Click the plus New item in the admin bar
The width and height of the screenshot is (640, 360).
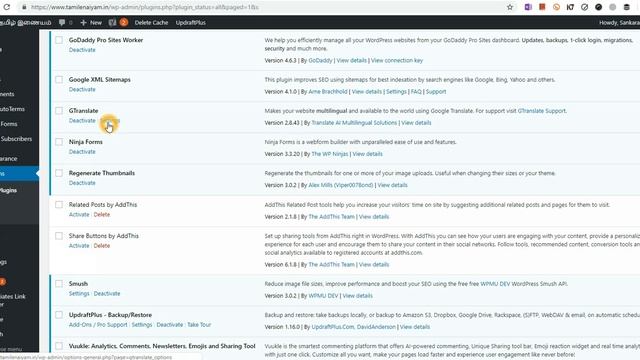[x=91, y=22]
